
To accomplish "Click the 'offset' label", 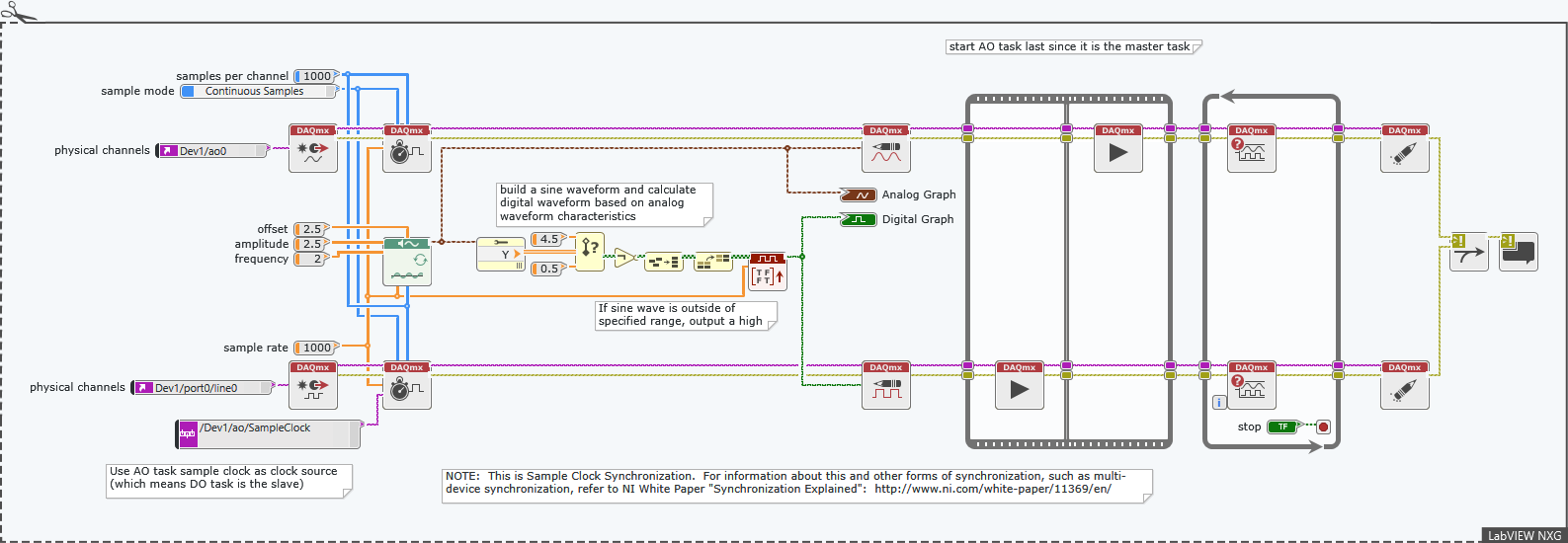I will pos(273,229).
